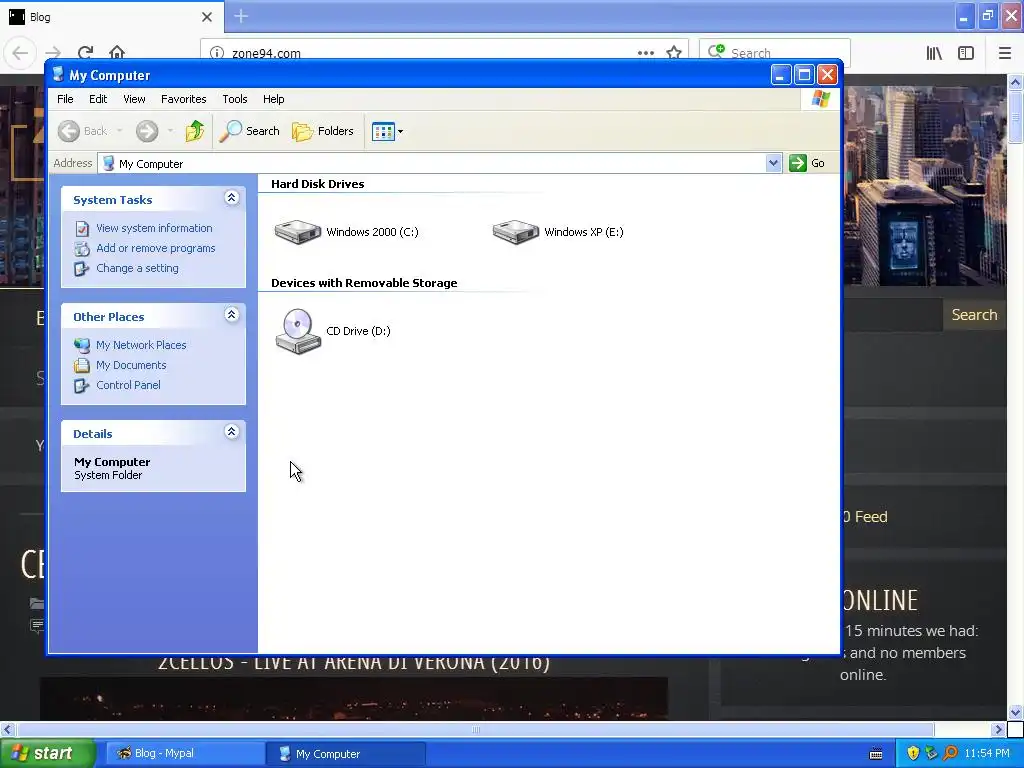Open Control Panel link
The width and height of the screenshot is (1024, 768).
tap(128, 385)
